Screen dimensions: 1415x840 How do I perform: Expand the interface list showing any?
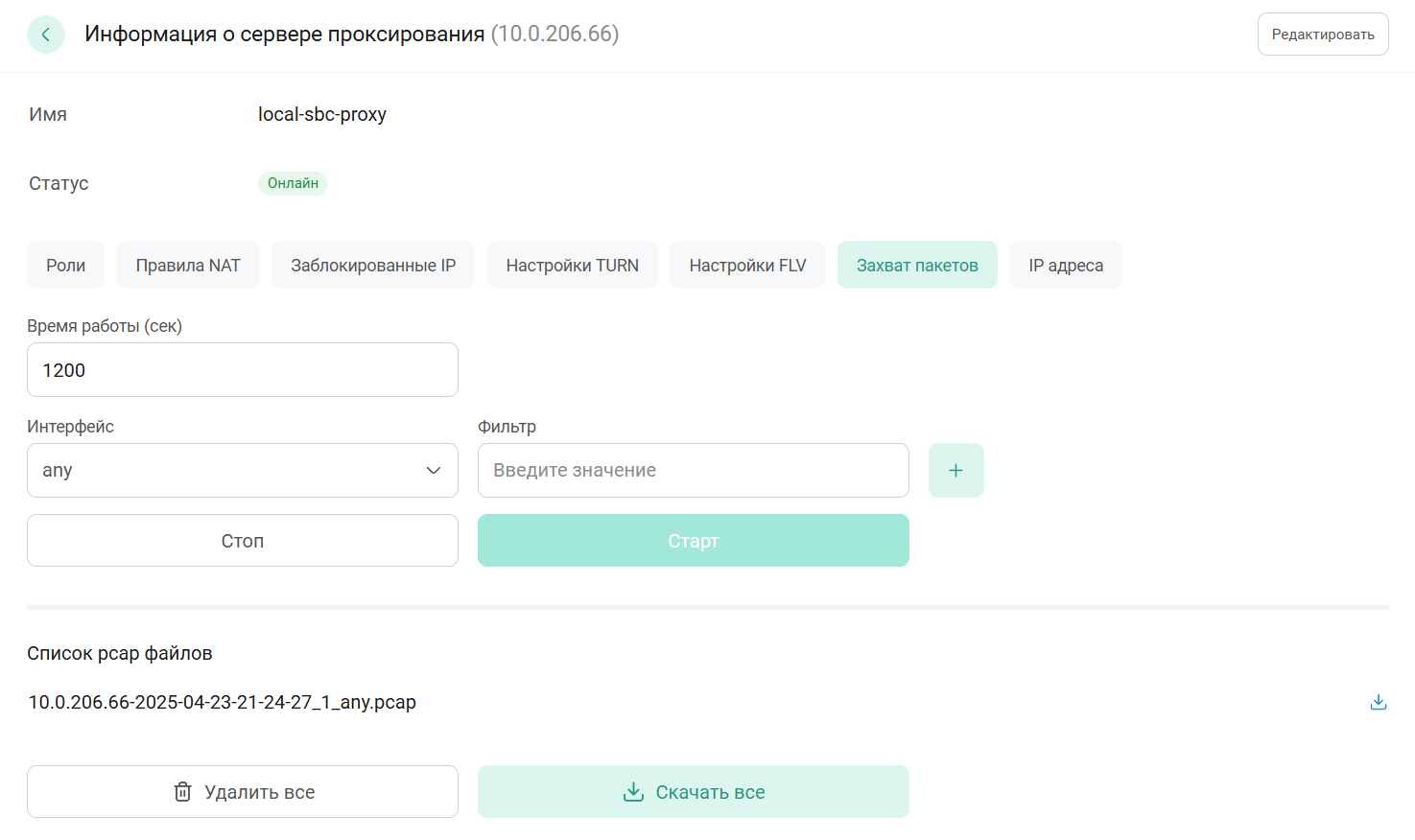(242, 470)
